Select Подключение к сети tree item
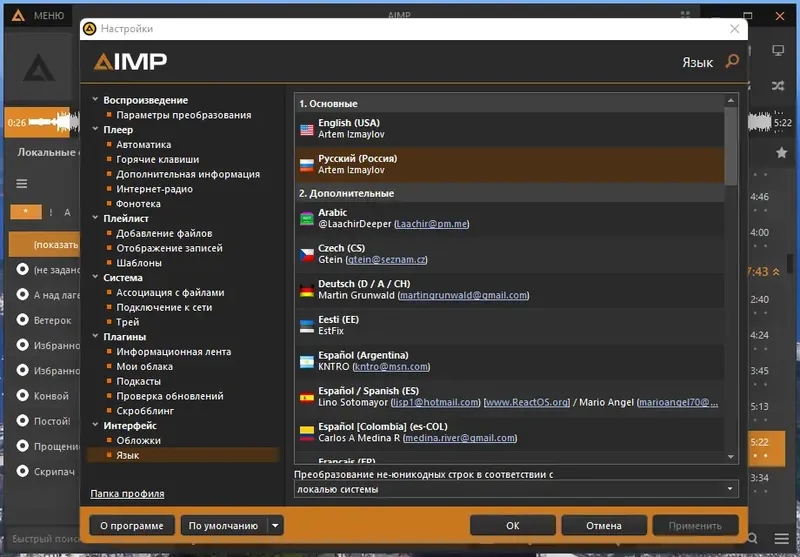The width and height of the screenshot is (800, 557). pyautogui.click(x=164, y=307)
